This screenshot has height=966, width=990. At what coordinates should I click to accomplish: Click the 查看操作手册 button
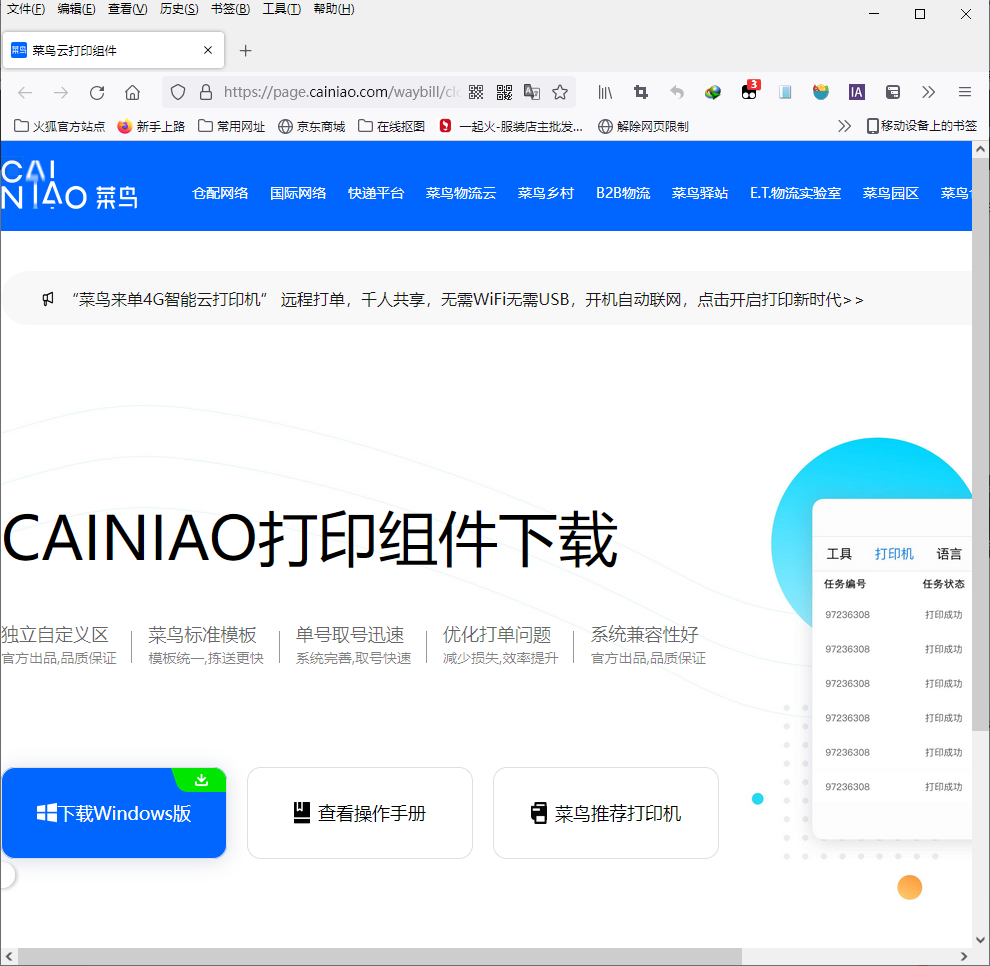pos(360,813)
